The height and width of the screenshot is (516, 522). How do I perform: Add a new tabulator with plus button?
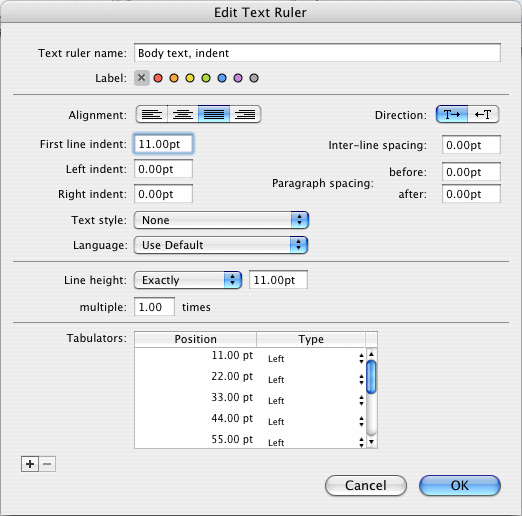30,464
